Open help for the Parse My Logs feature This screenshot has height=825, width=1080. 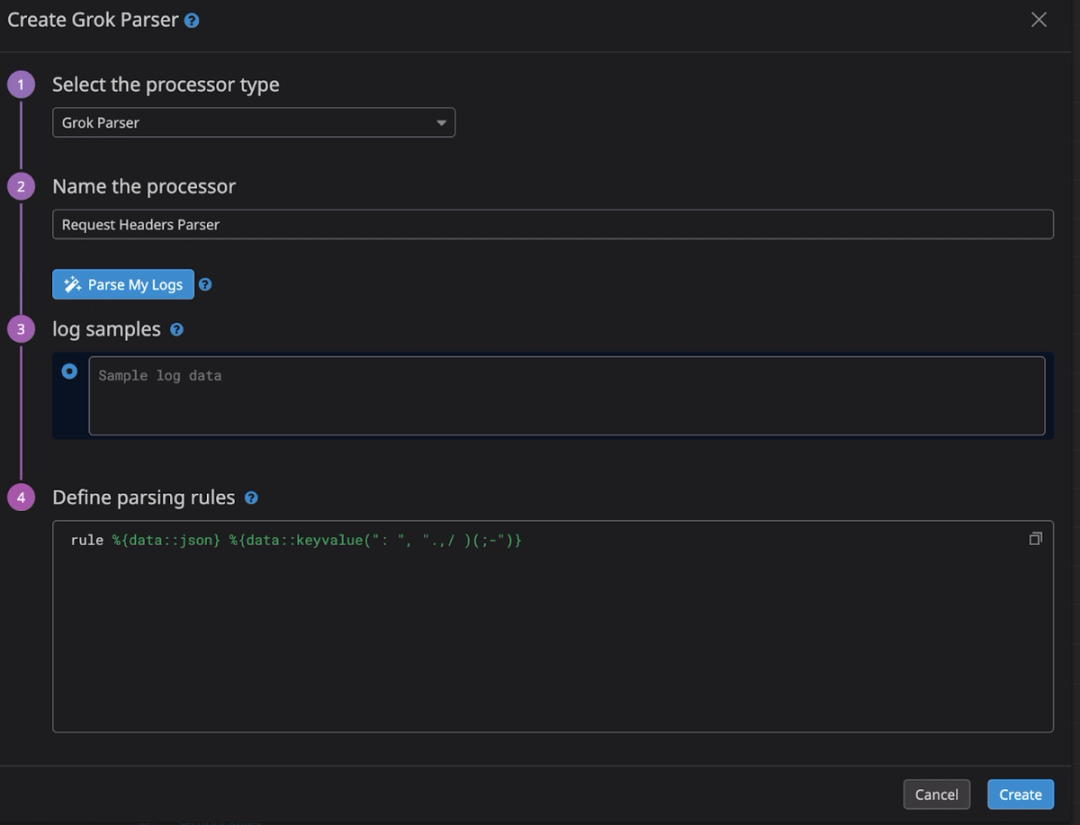click(205, 284)
